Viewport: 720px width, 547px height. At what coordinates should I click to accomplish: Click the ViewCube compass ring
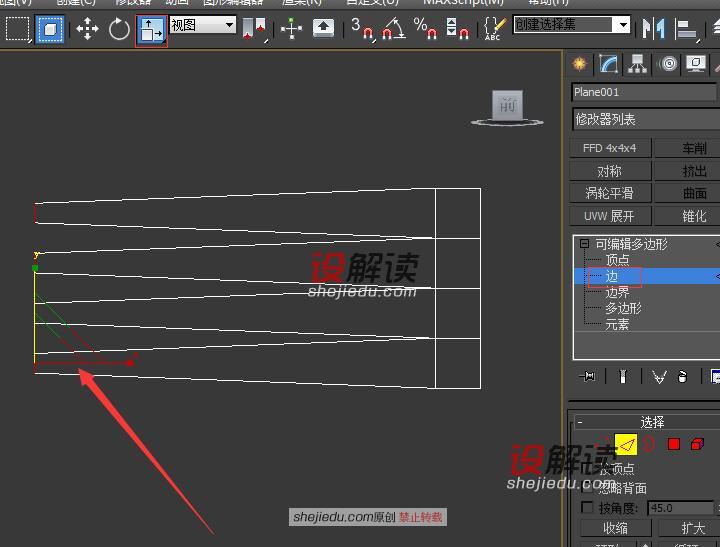click(507, 123)
